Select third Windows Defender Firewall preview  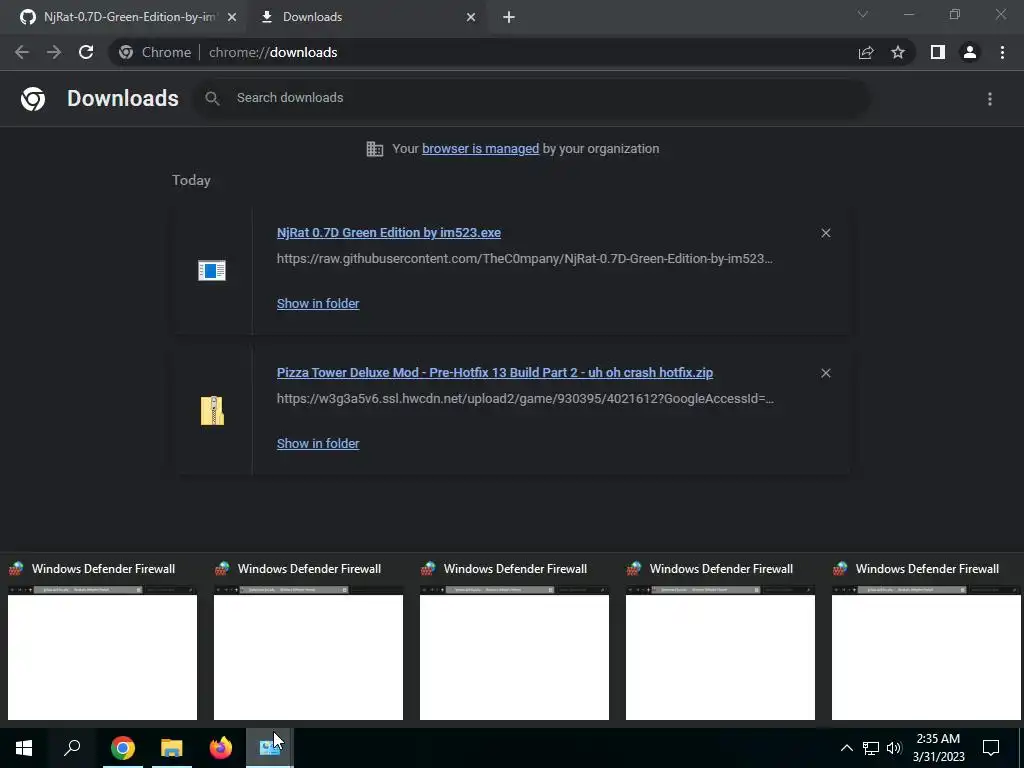pos(515,640)
